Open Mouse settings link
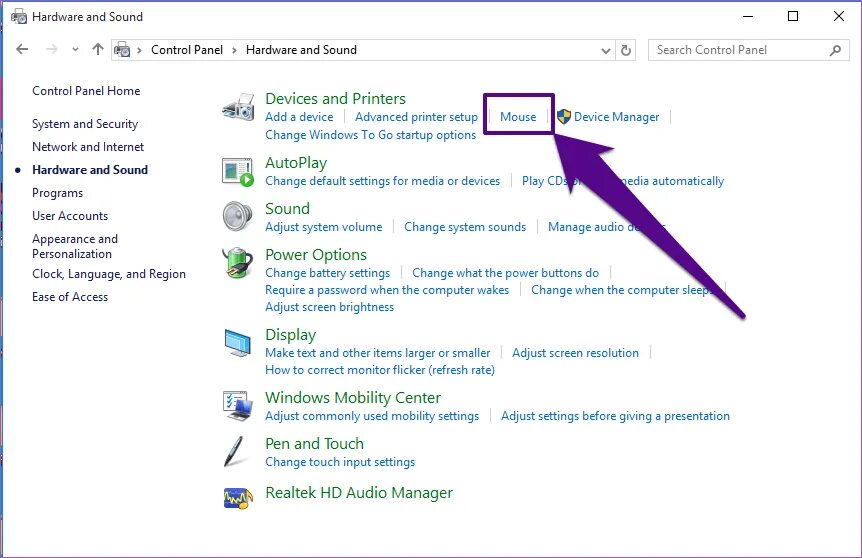 click(x=518, y=117)
